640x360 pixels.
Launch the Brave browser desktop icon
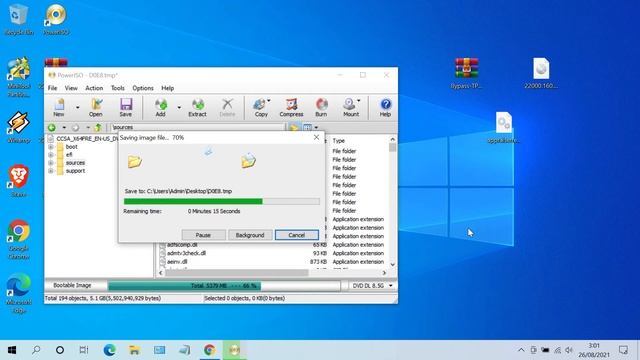(x=19, y=180)
